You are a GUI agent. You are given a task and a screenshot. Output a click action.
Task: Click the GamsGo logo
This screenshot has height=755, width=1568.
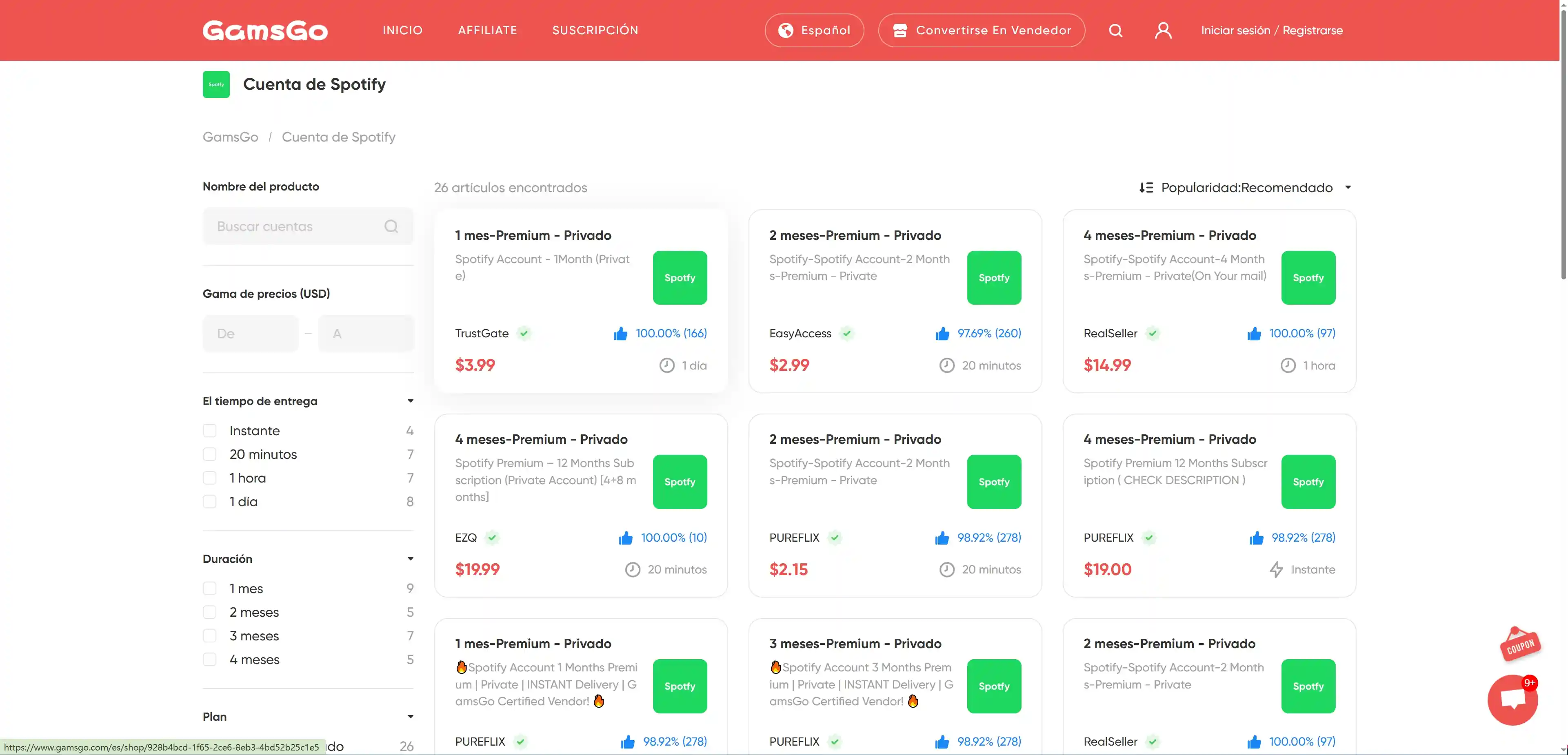[x=265, y=31]
